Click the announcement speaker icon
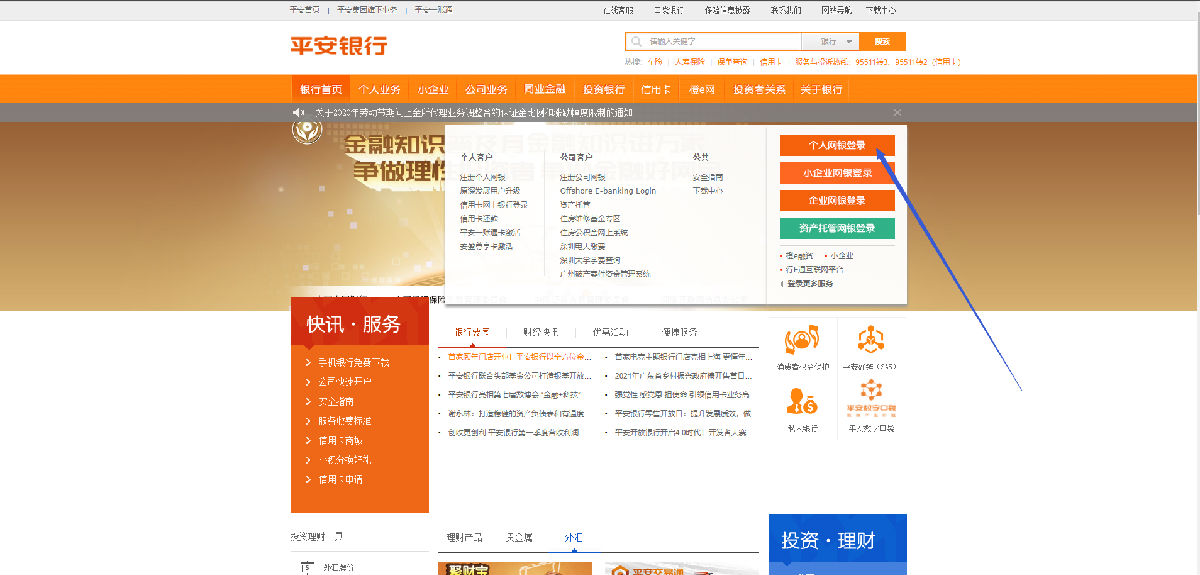 tap(298, 112)
